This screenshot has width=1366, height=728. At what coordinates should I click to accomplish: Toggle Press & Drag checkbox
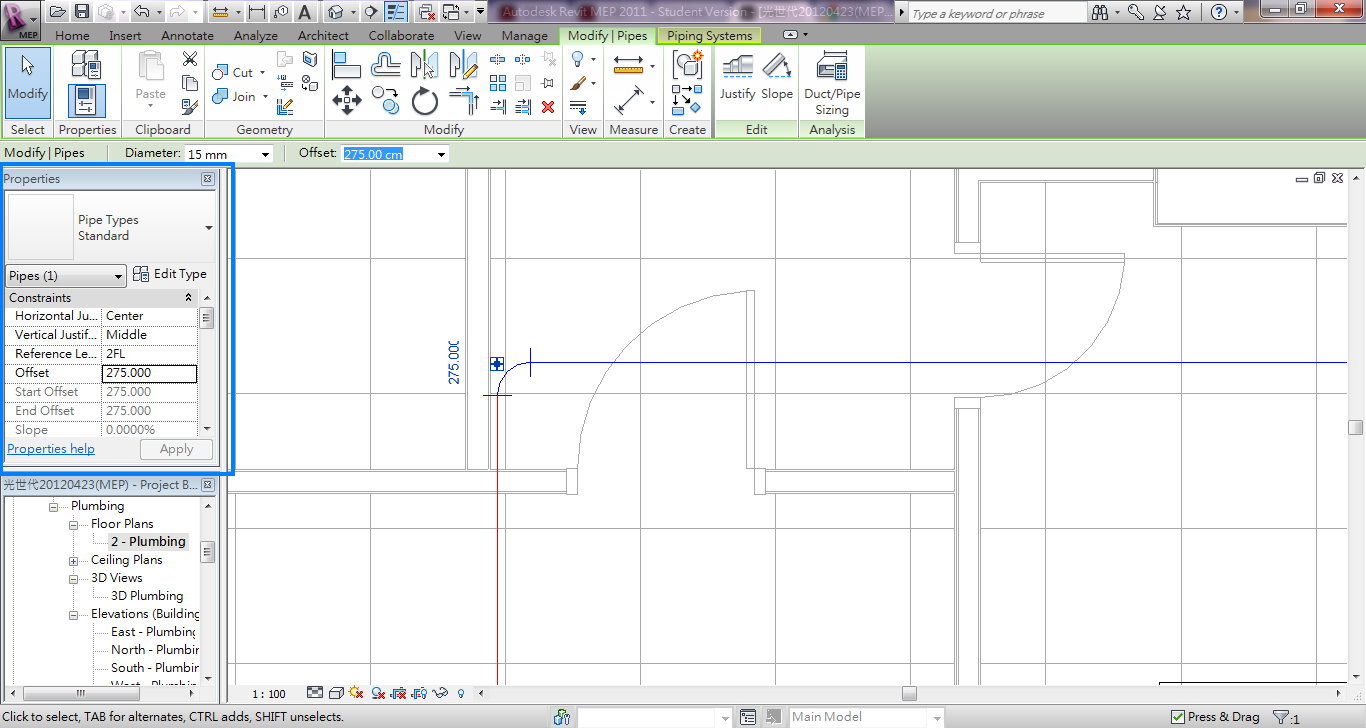(x=1178, y=717)
